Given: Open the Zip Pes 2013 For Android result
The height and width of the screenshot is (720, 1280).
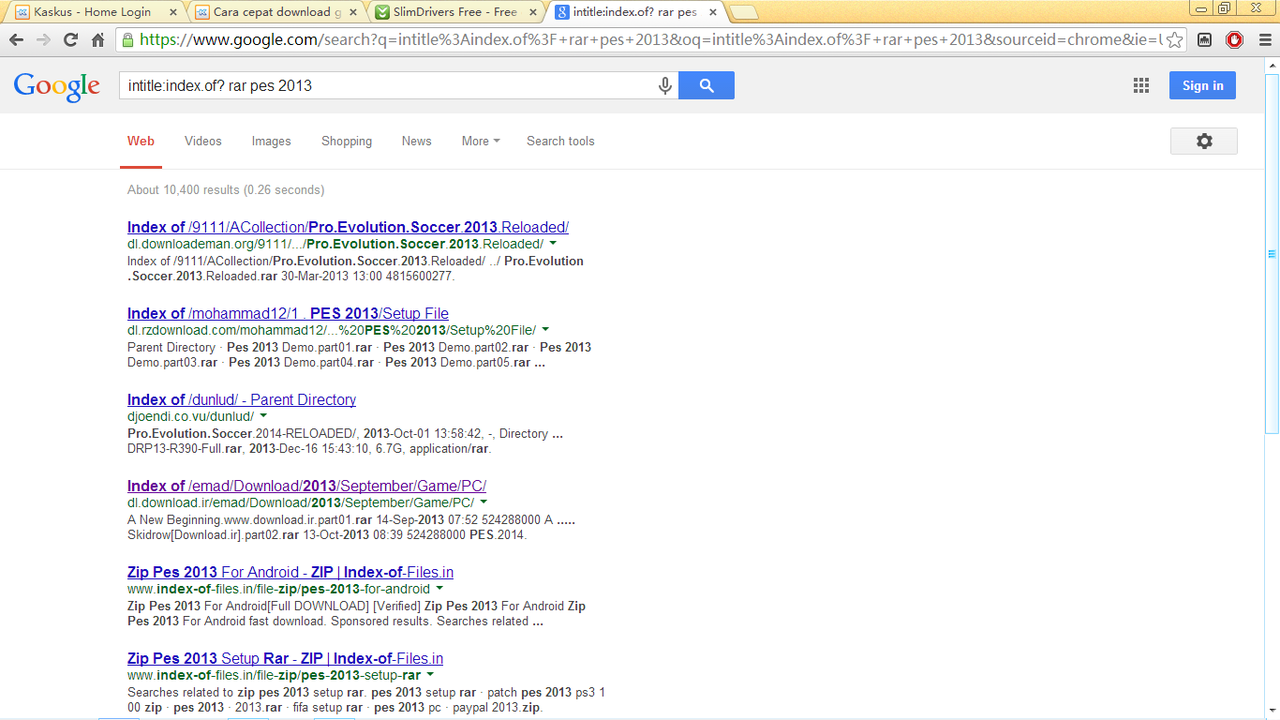Looking at the screenshot, I should tap(290, 572).
